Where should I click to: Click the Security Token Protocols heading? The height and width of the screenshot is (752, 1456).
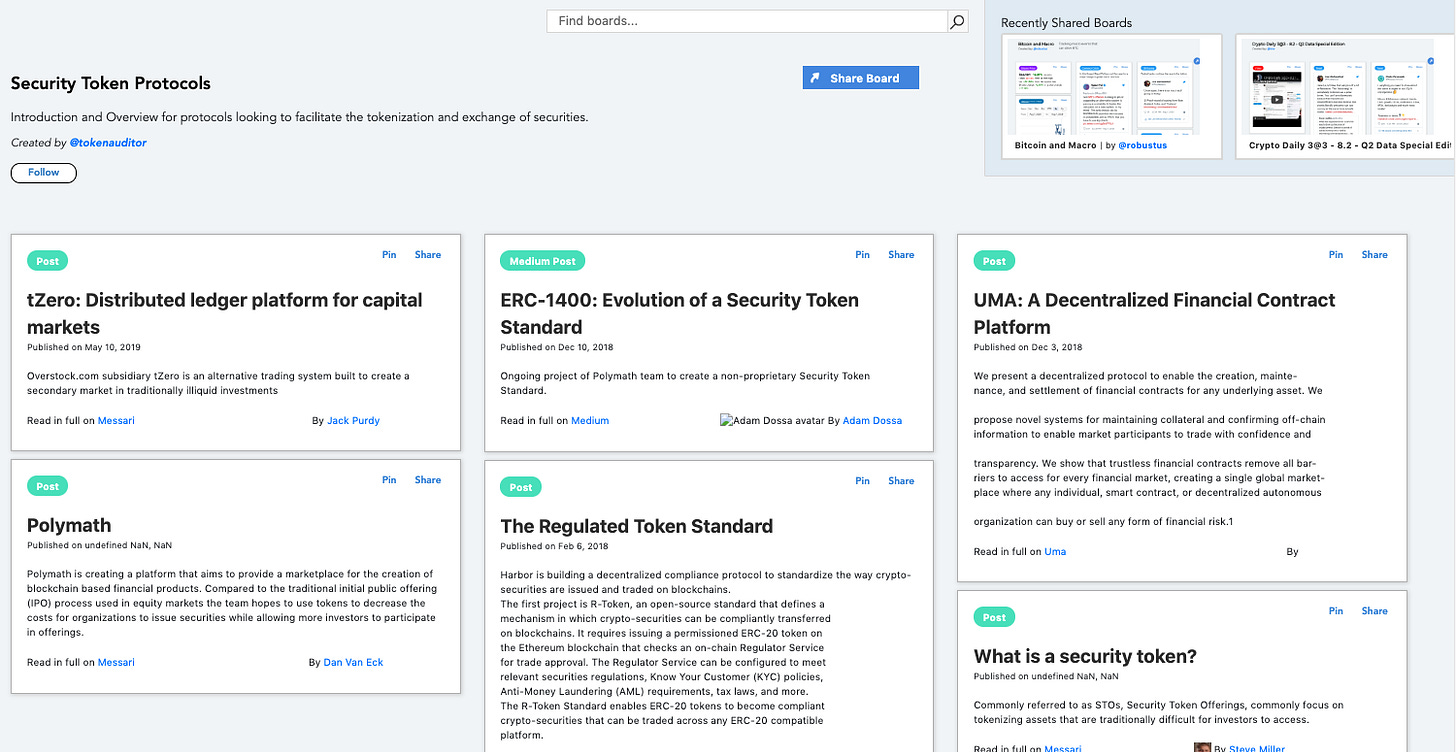pos(111,83)
